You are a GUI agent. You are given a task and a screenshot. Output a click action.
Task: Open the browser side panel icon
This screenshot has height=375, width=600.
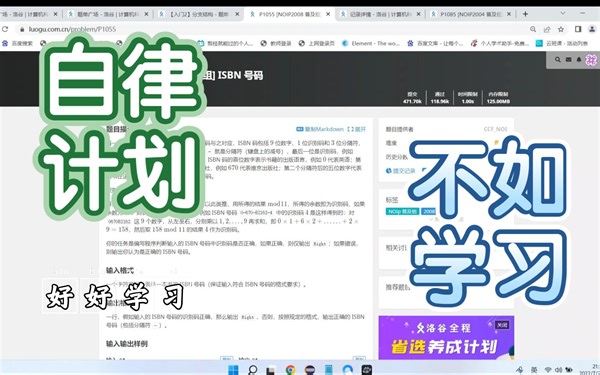(x=578, y=29)
